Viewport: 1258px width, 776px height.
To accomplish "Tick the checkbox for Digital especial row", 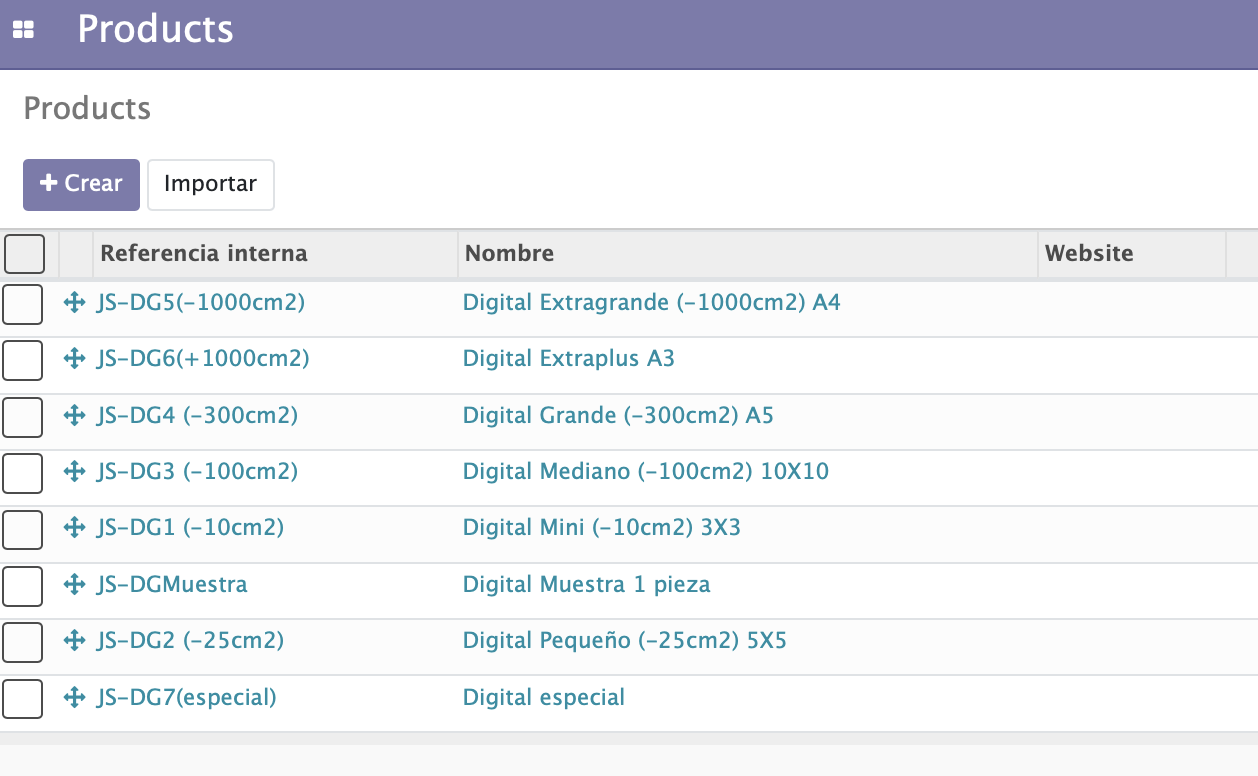I will click(x=23, y=698).
